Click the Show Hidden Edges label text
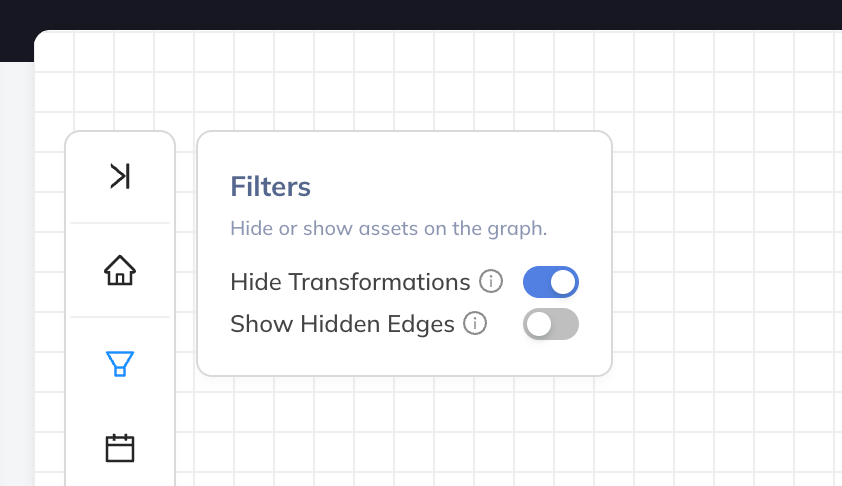 pyautogui.click(x=342, y=324)
